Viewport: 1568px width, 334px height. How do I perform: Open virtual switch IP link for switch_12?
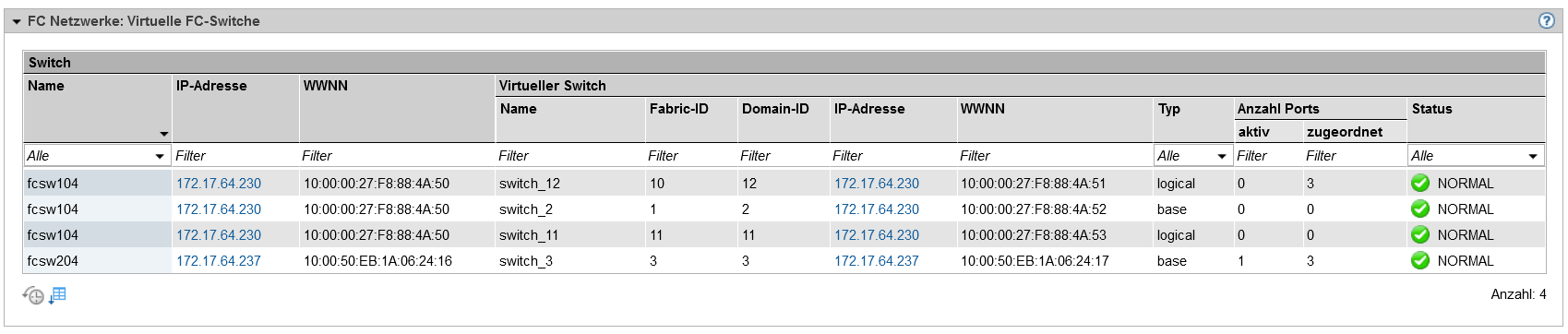[877, 184]
